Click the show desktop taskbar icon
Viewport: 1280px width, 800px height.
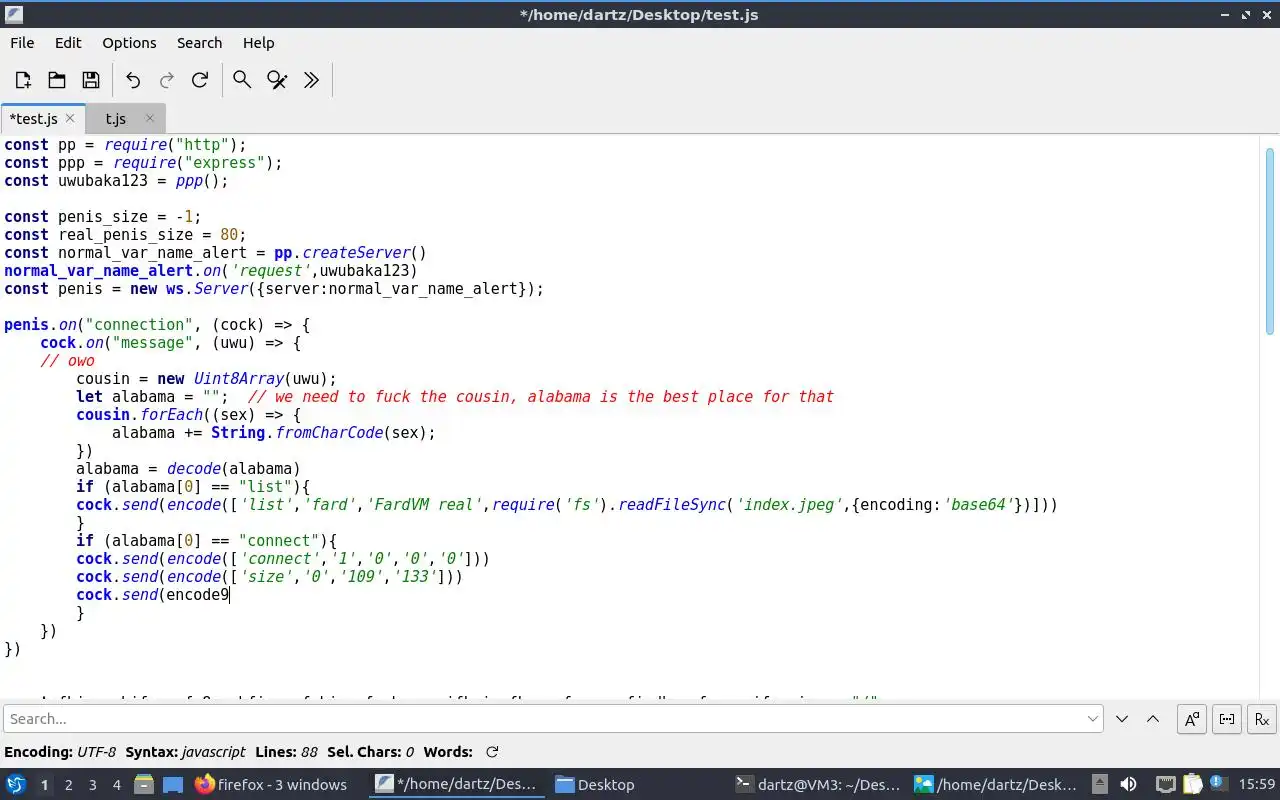tap(172, 784)
